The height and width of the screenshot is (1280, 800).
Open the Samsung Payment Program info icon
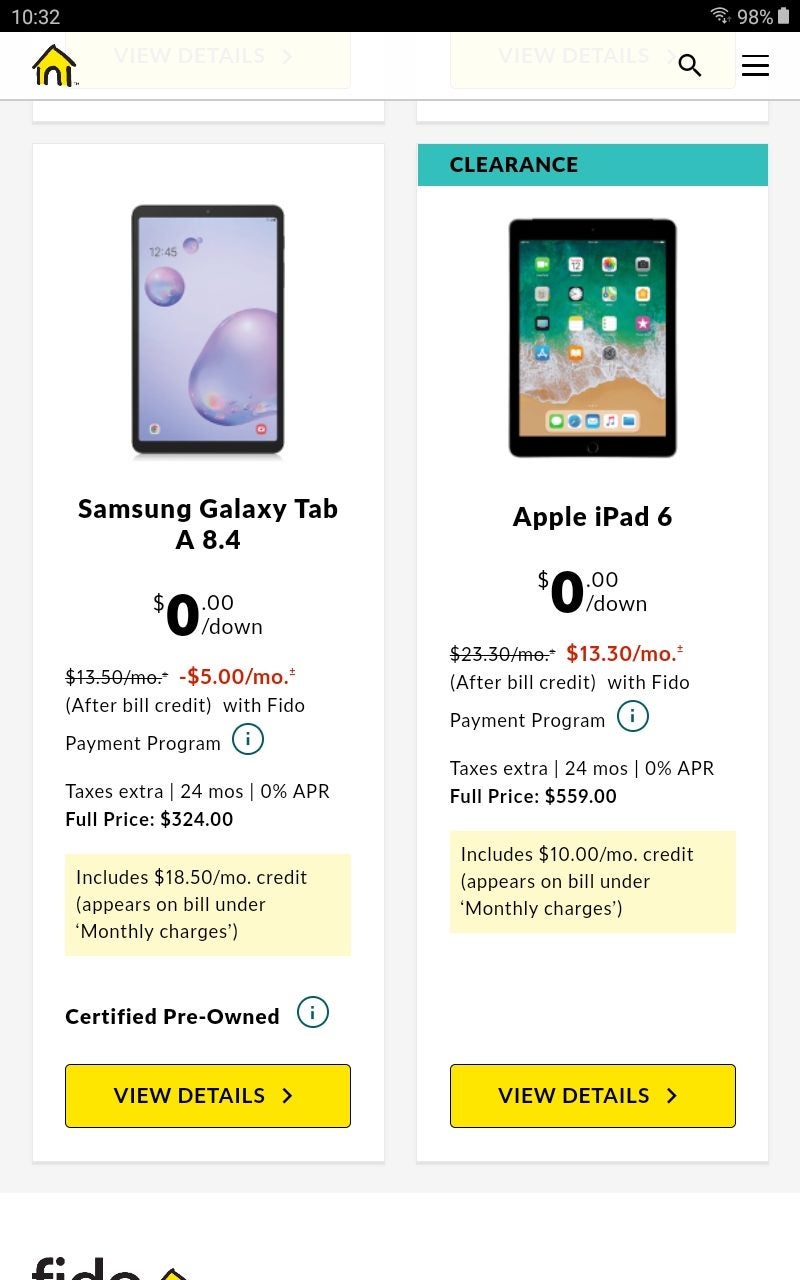click(x=247, y=739)
